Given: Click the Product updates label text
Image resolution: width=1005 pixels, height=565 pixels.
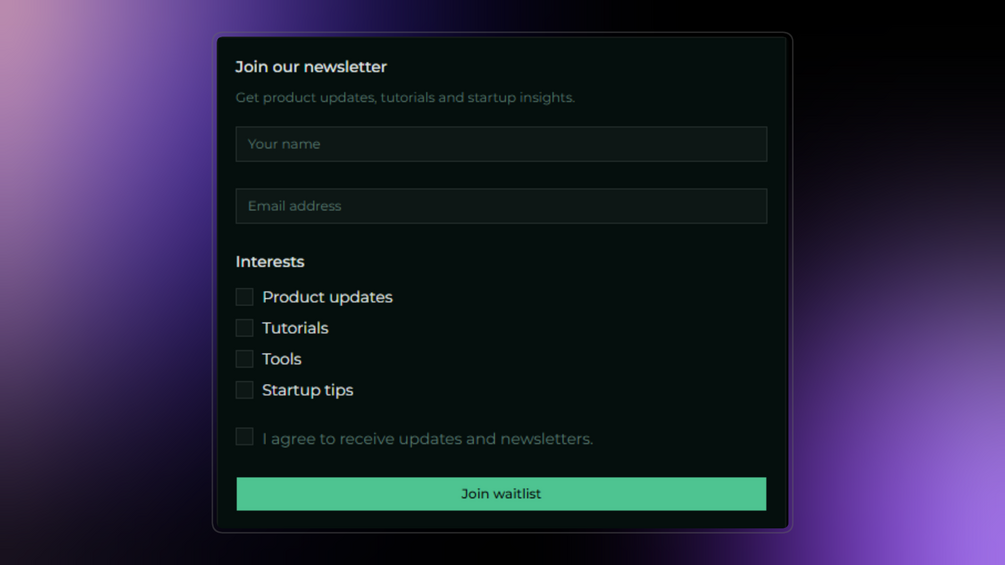Looking at the screenshot, I should (327, 297).
